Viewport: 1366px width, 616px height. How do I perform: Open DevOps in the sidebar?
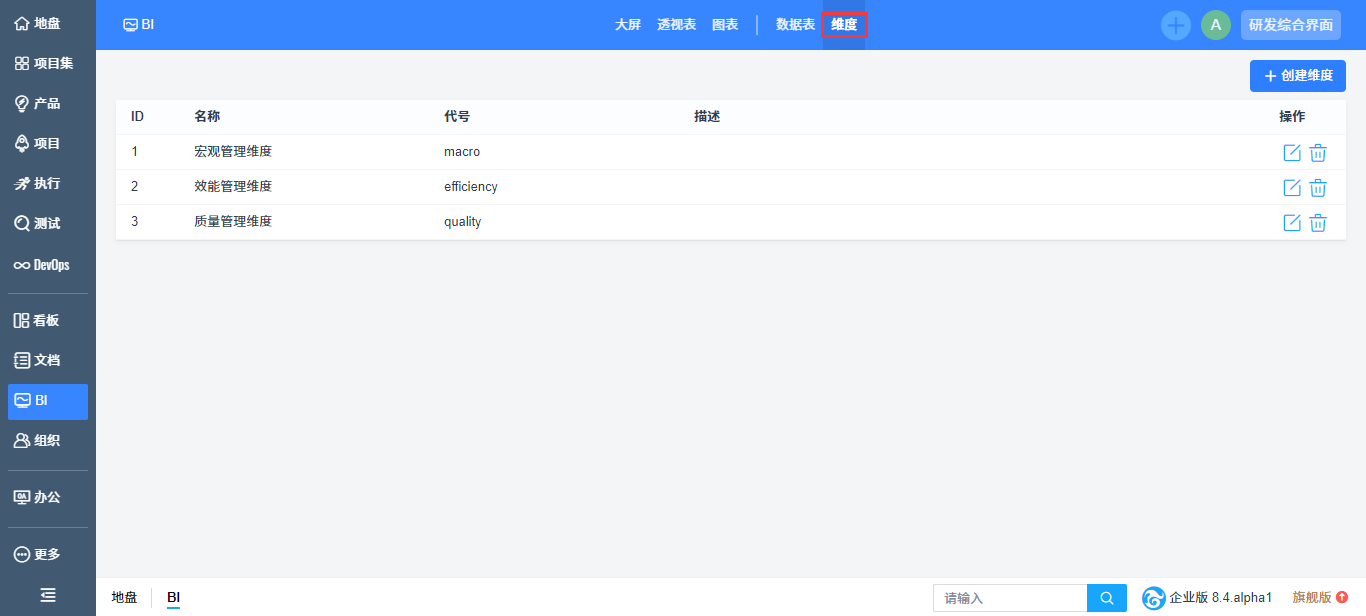42,265
